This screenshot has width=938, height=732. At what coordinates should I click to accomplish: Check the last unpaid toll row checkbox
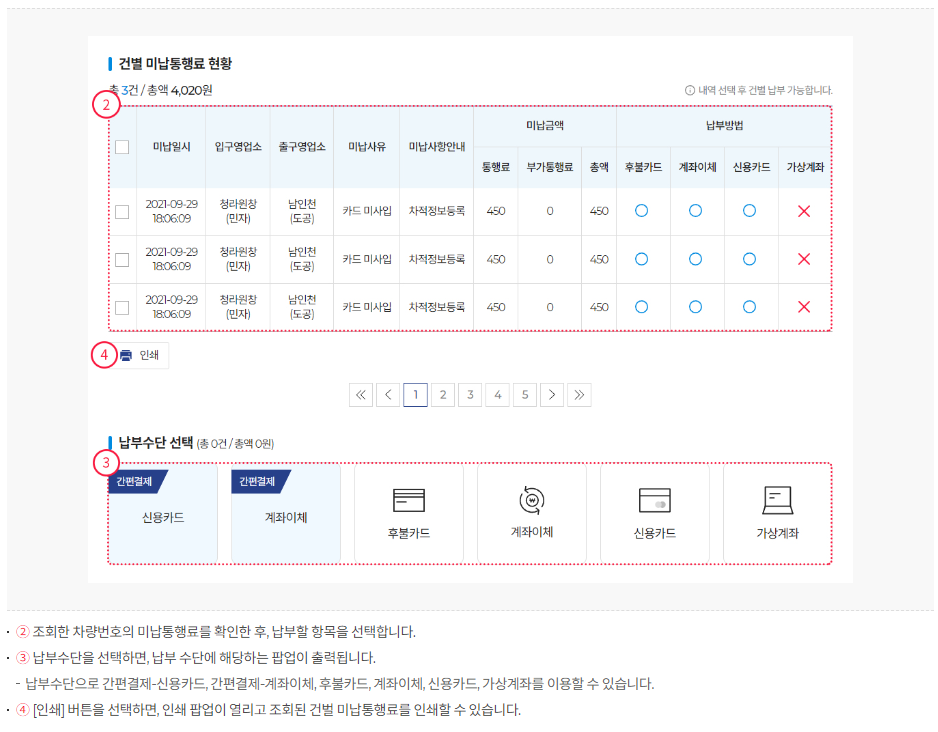[x=121, y=307]
